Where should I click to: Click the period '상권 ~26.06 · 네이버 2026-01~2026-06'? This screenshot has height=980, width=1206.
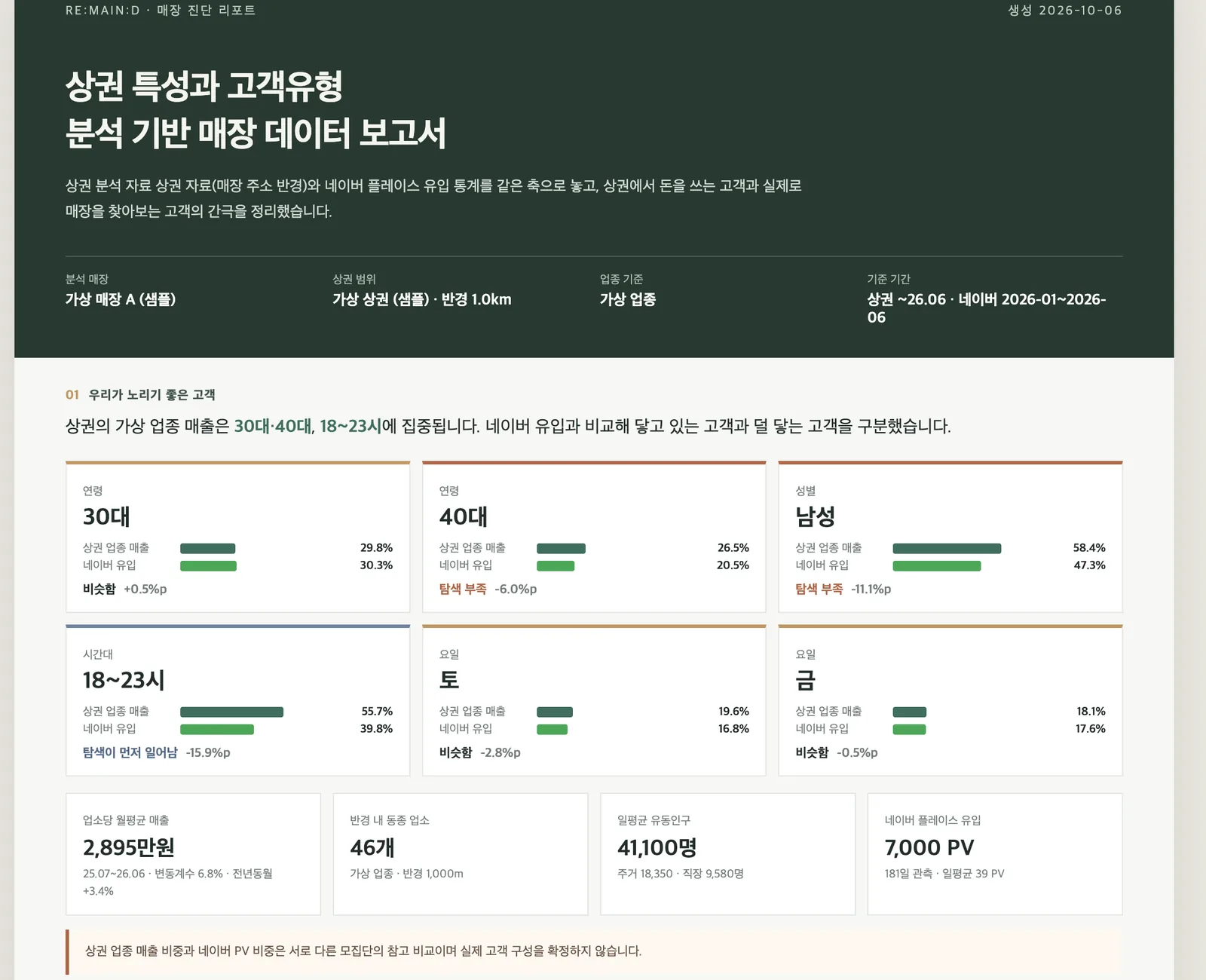[987, 308]
